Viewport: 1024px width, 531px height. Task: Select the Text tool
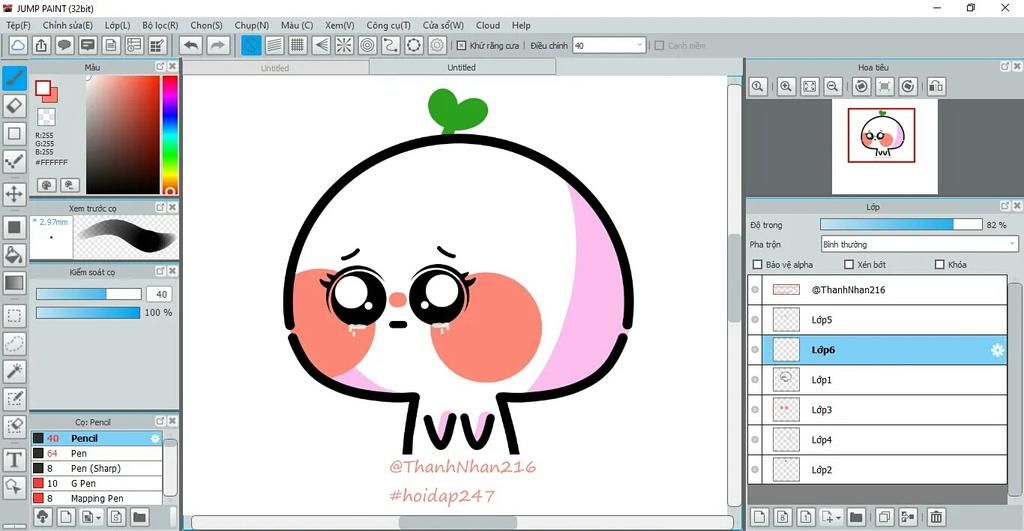click(14, 460)
